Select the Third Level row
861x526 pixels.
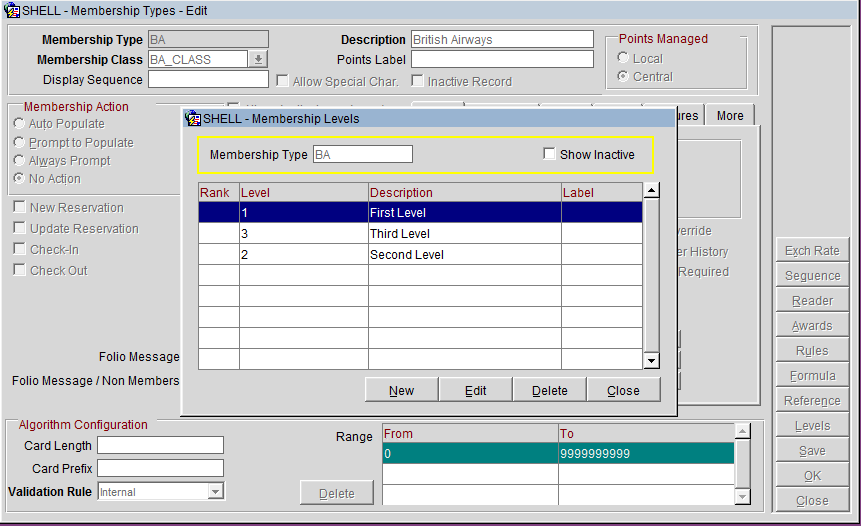click(400, 234)
